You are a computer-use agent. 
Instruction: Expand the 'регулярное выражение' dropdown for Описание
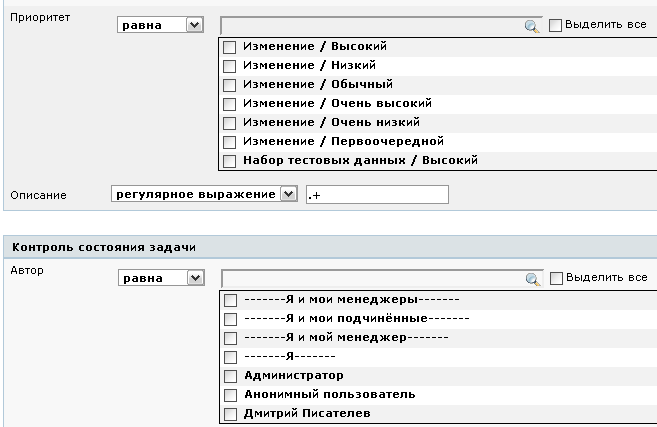pos(289,194)
